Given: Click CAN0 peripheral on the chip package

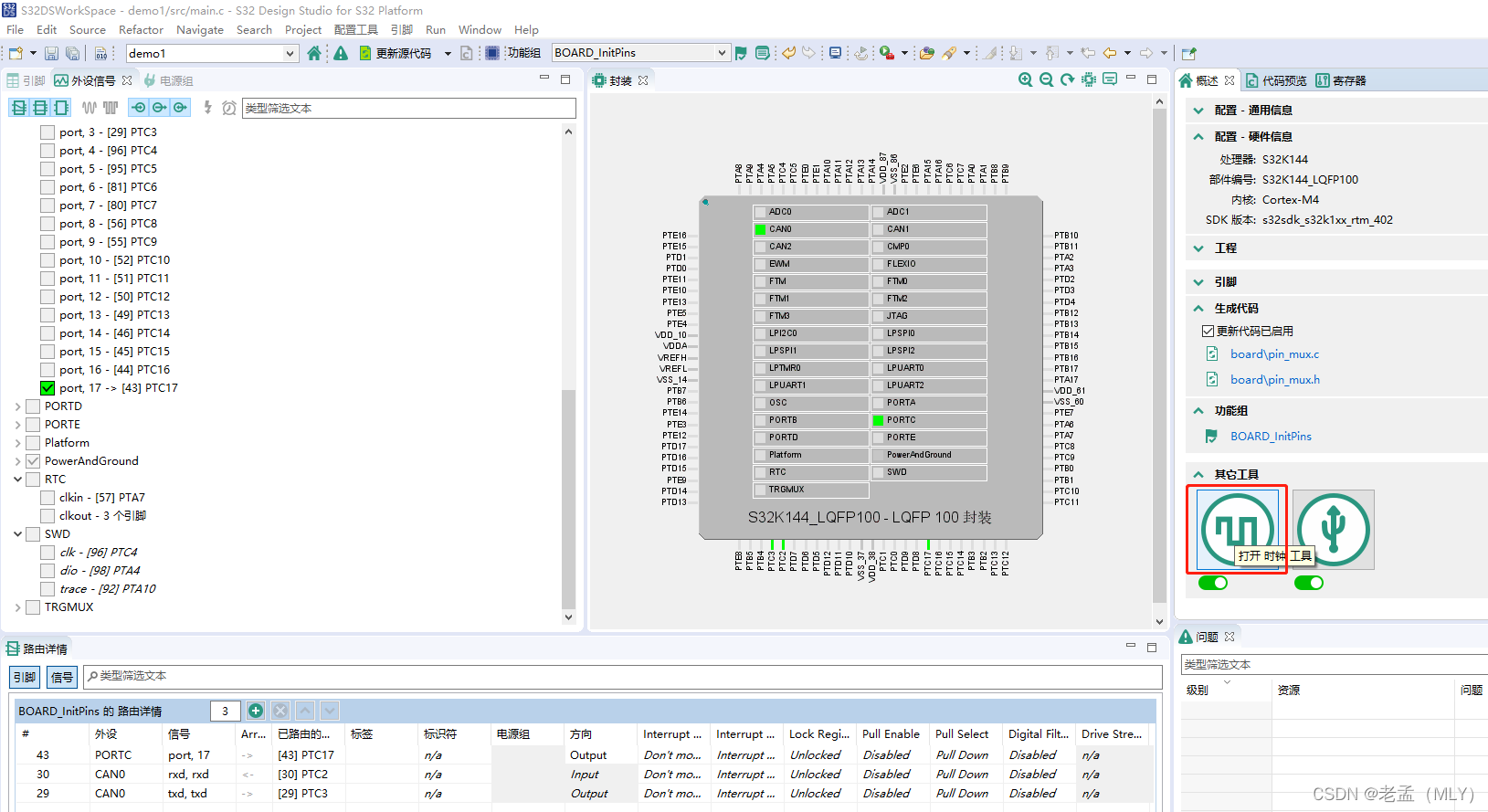Looking at the screenshot, I should click(x=811, y=229).
